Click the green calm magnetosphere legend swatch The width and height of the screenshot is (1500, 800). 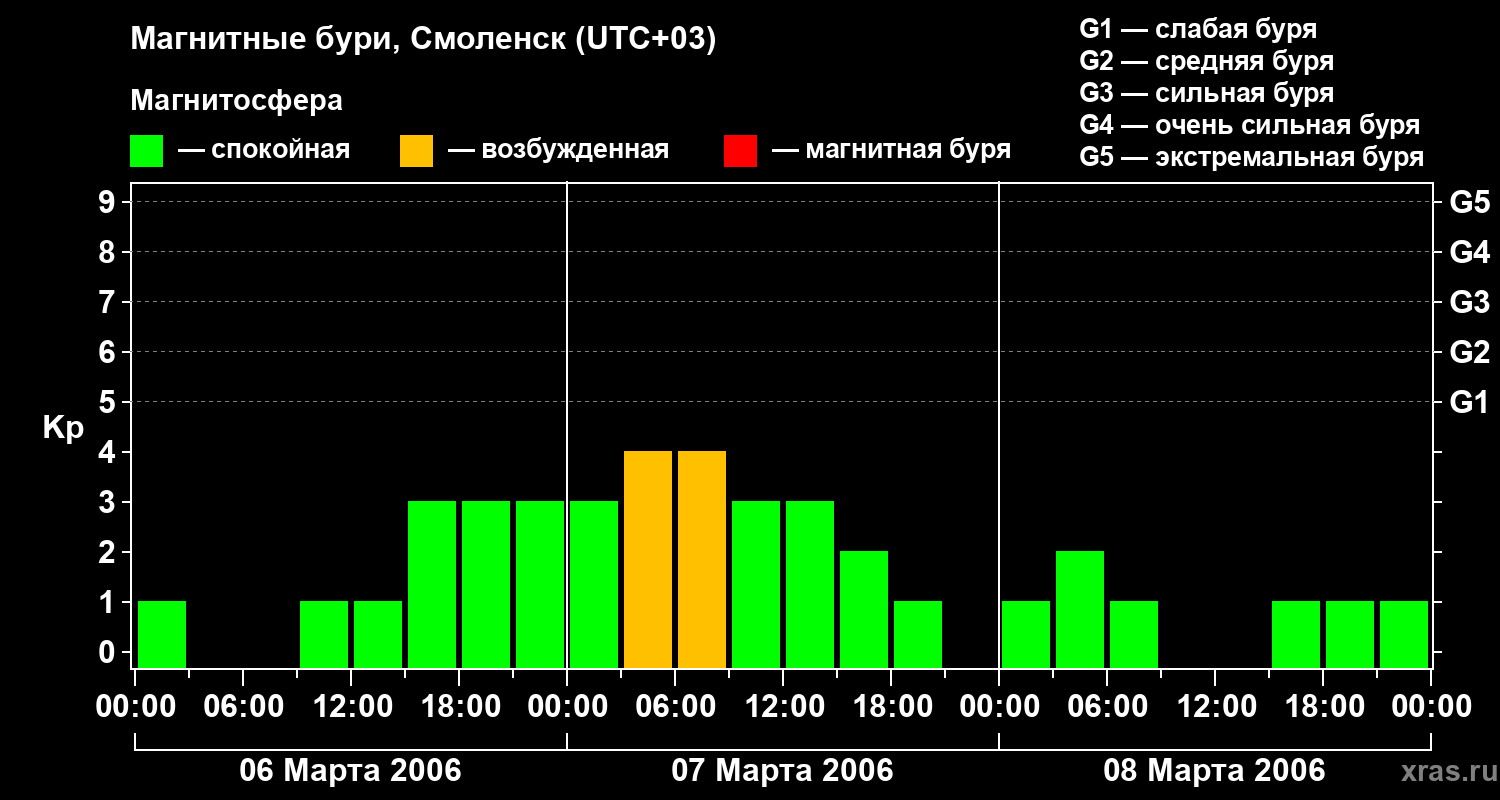146,150
